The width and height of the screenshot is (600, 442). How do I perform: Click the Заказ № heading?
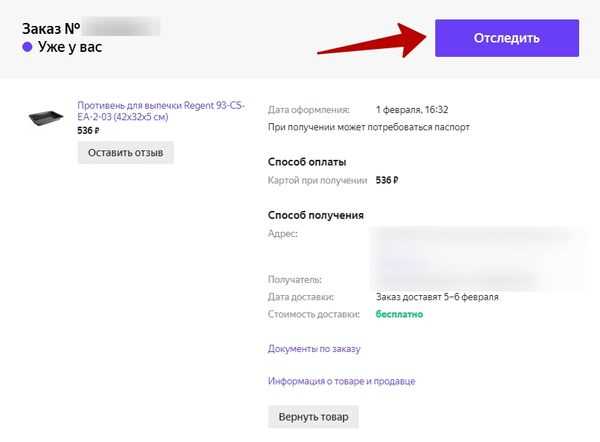(51, 28)
